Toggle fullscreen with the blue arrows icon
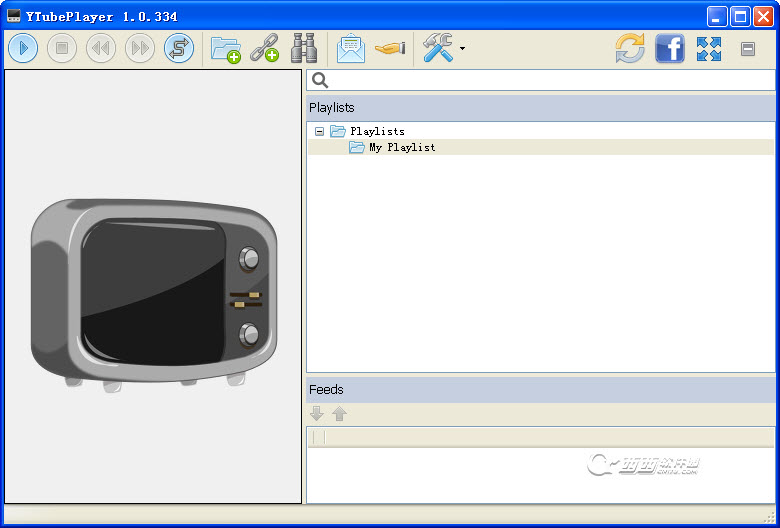 pos(709,48)
